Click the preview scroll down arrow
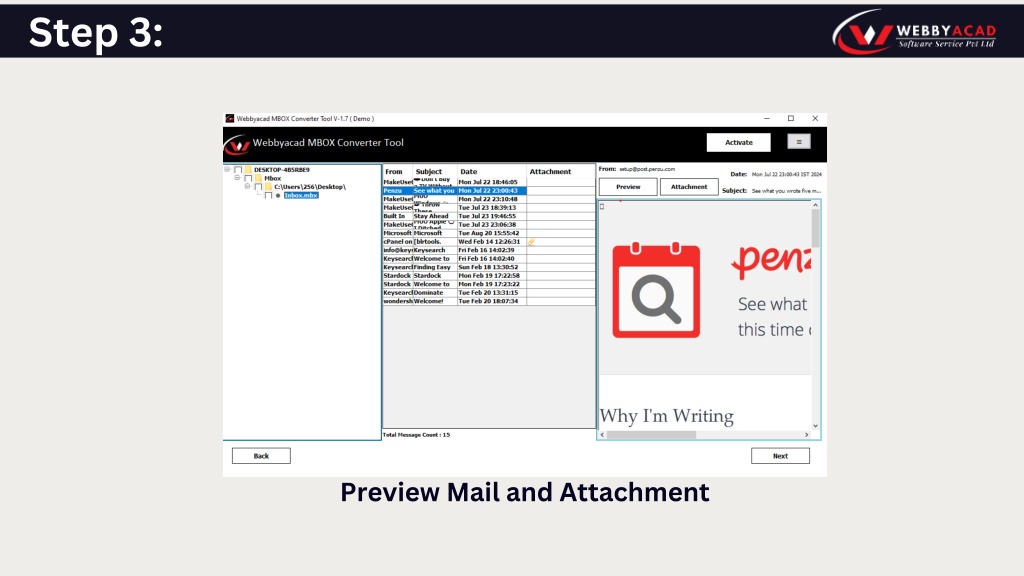 [815, 426]
